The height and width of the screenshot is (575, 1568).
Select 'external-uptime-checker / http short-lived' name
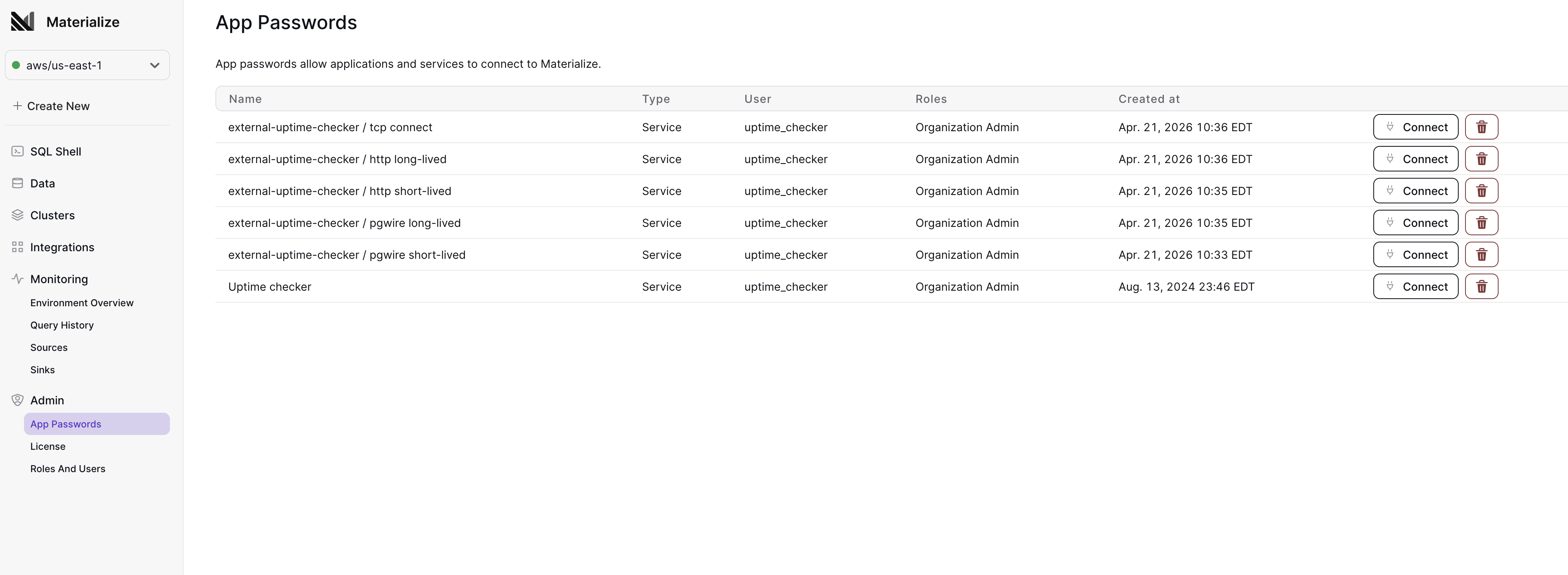[340, 191]
